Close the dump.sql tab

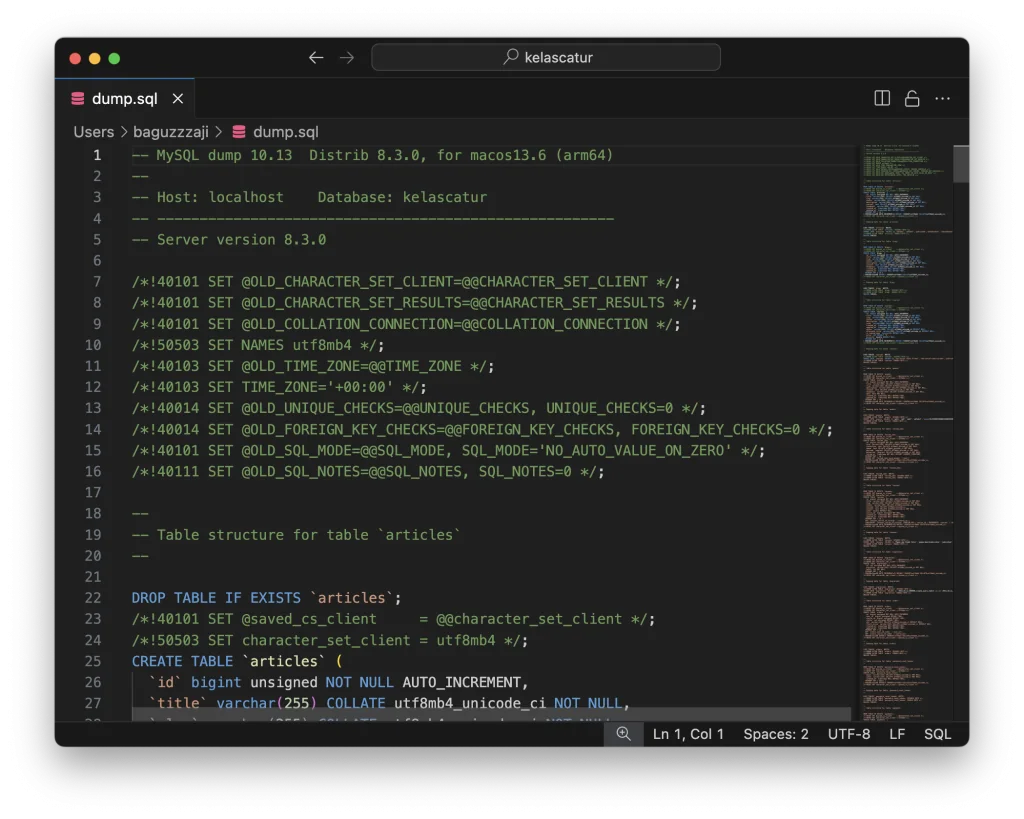point(178,99)
